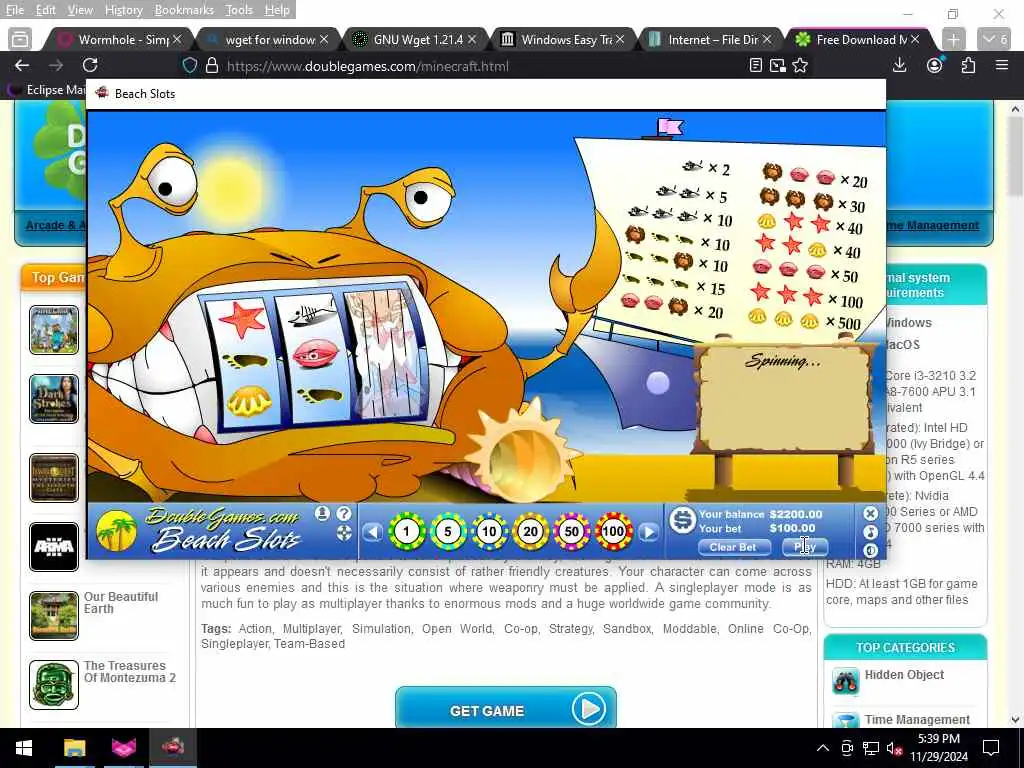Open the Tools menu
The image size is (1024, 768).
click(239, 10)
